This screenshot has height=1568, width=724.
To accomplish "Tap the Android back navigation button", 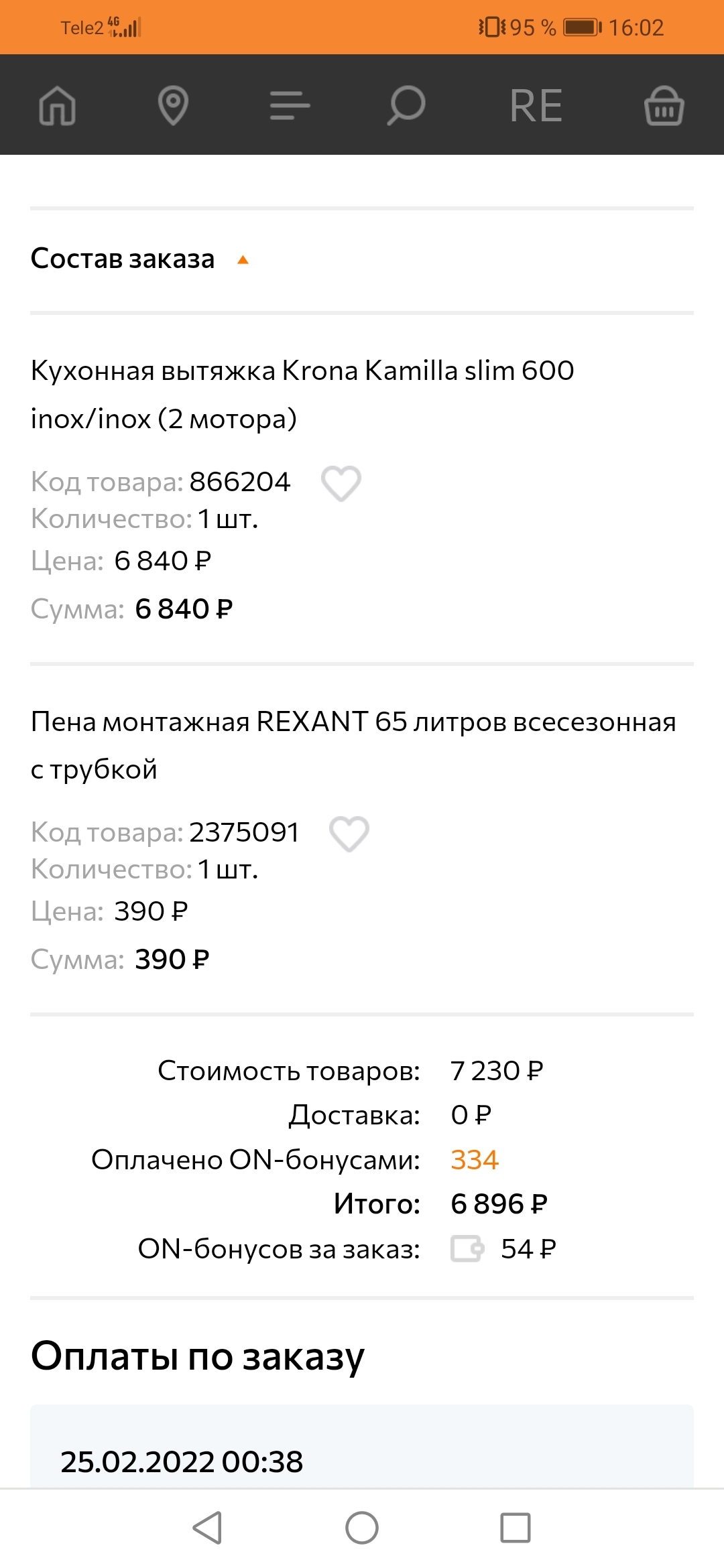I will point(207,1528).
